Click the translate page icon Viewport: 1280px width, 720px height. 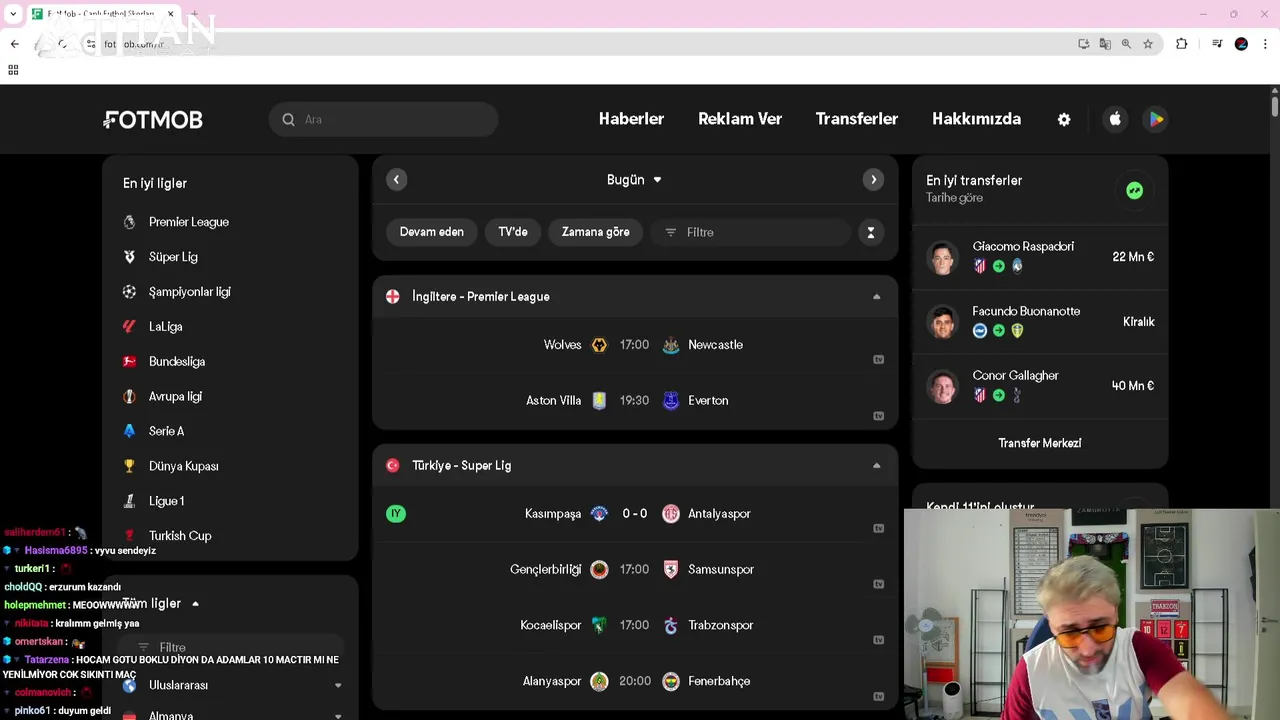(1105, 44)
